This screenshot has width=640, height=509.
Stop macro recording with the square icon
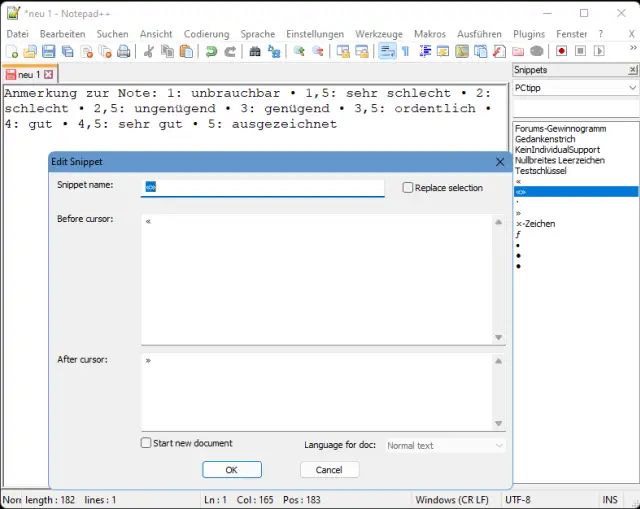pos(580,51)
